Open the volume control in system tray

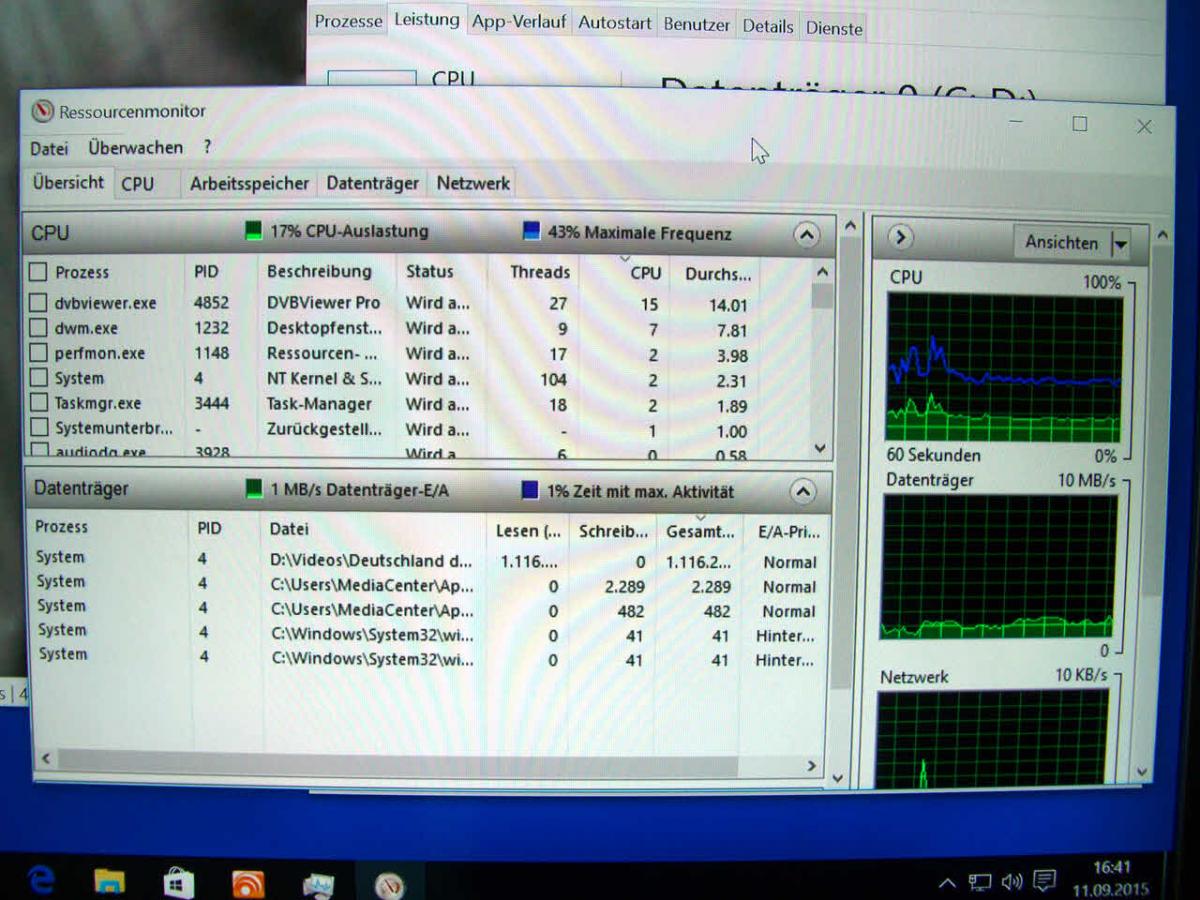pyautogui.click(x=1012, y=882)
